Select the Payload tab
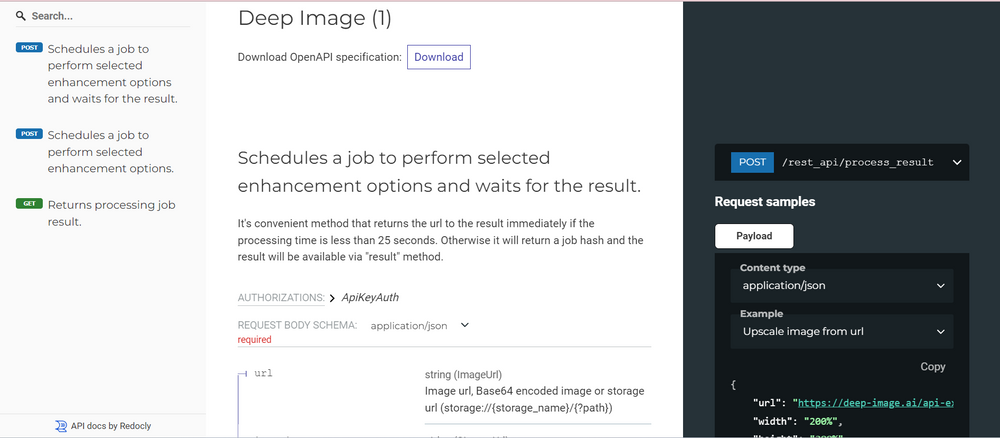 (754, 236)
